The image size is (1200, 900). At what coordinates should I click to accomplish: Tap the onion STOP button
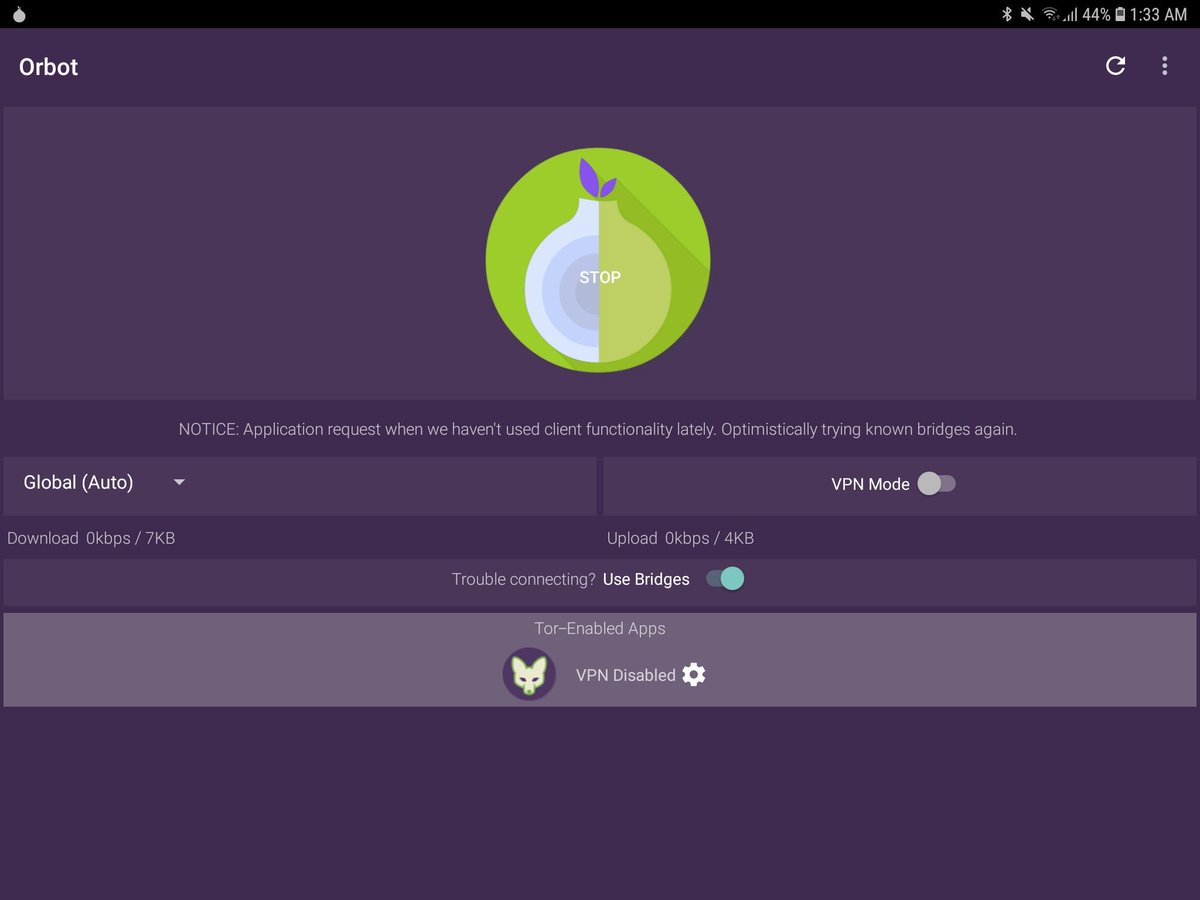coord(598,260)
